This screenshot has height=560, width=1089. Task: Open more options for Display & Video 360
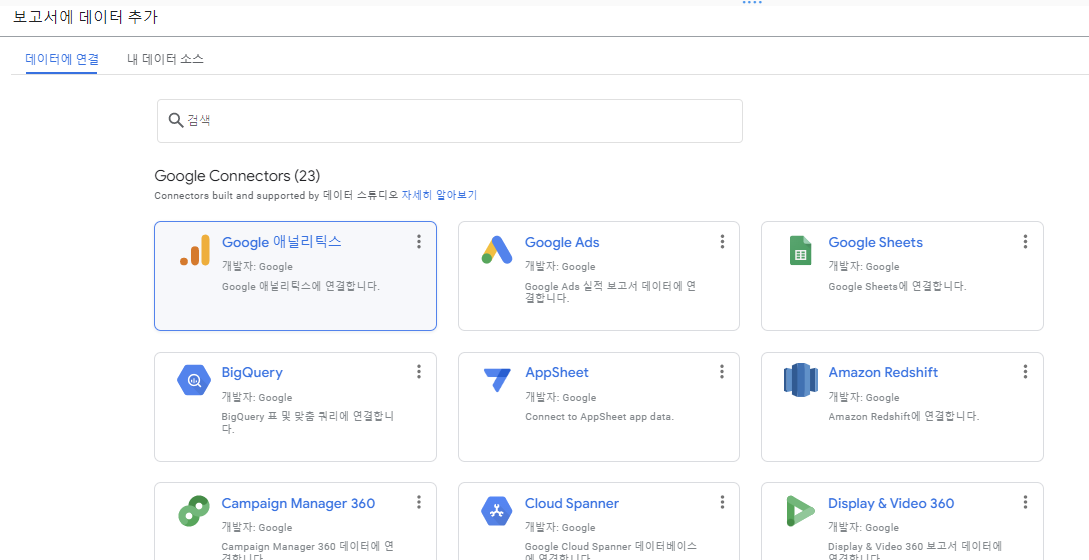[x=1025, y=502]
